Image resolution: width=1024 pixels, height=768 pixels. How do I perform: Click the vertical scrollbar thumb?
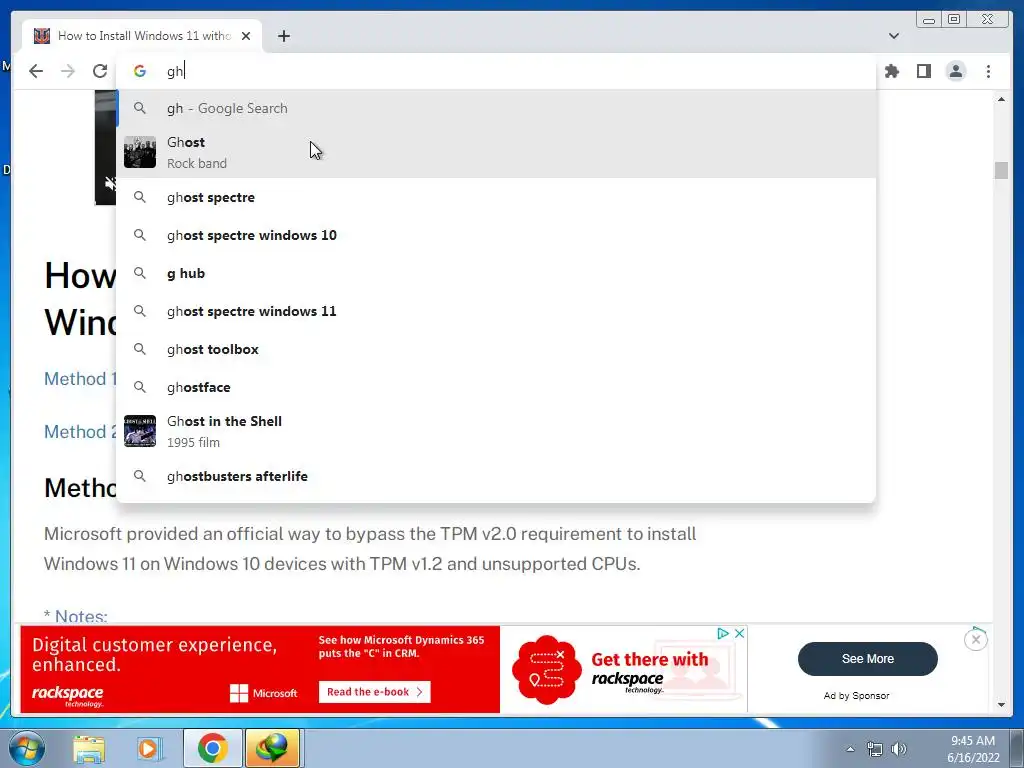1001,170
